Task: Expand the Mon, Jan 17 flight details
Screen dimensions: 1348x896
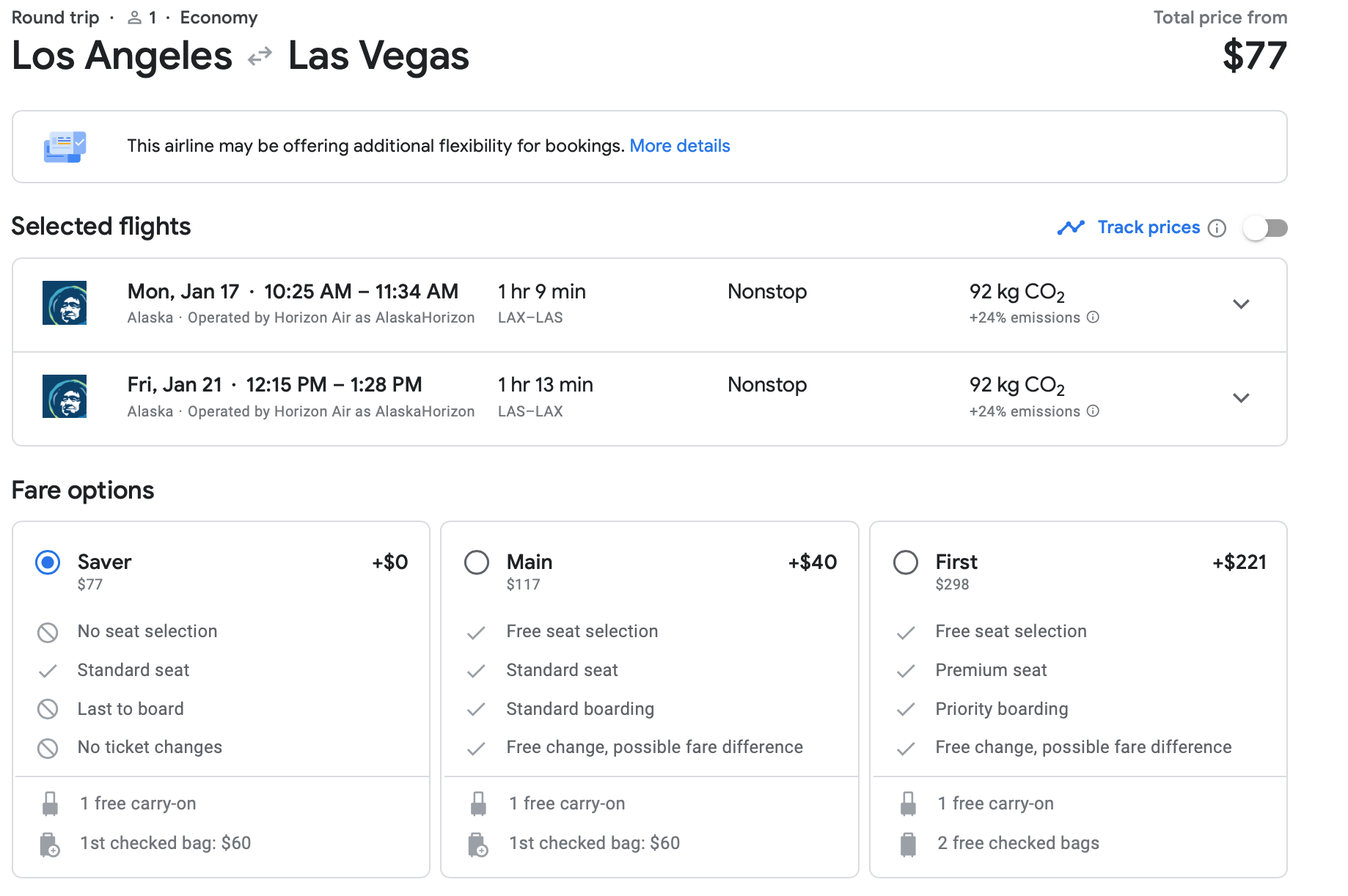Action: coord(1241,304)
